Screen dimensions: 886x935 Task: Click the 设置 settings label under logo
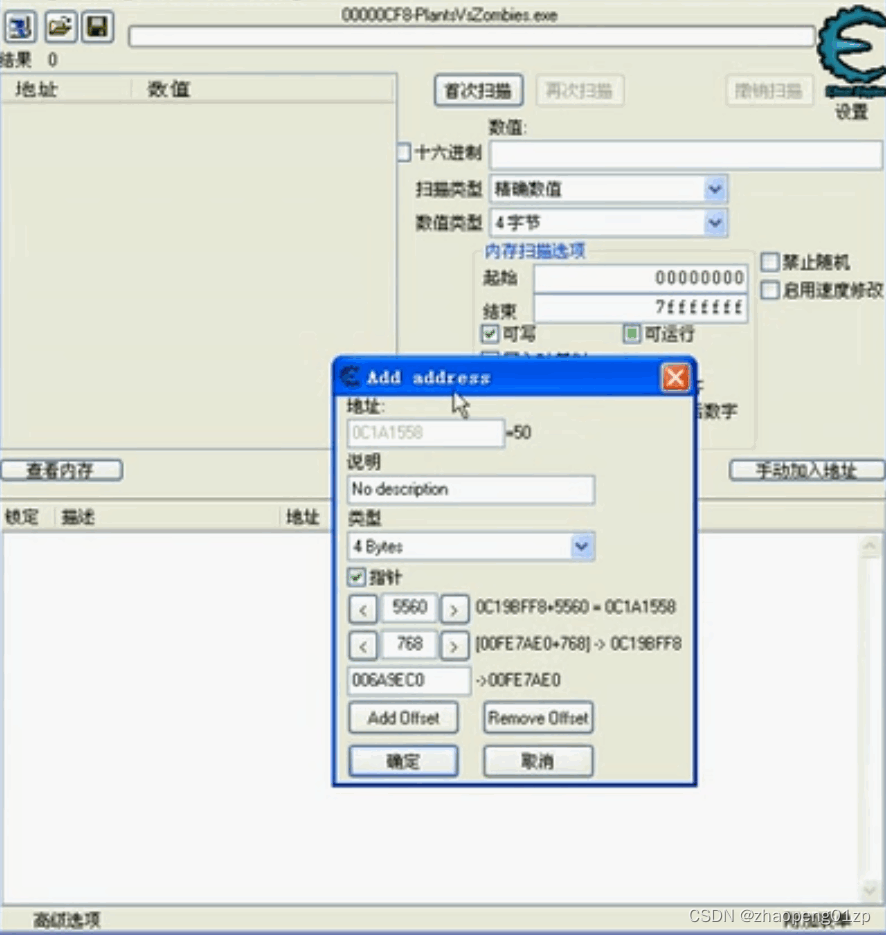click(x=851, y=112)
